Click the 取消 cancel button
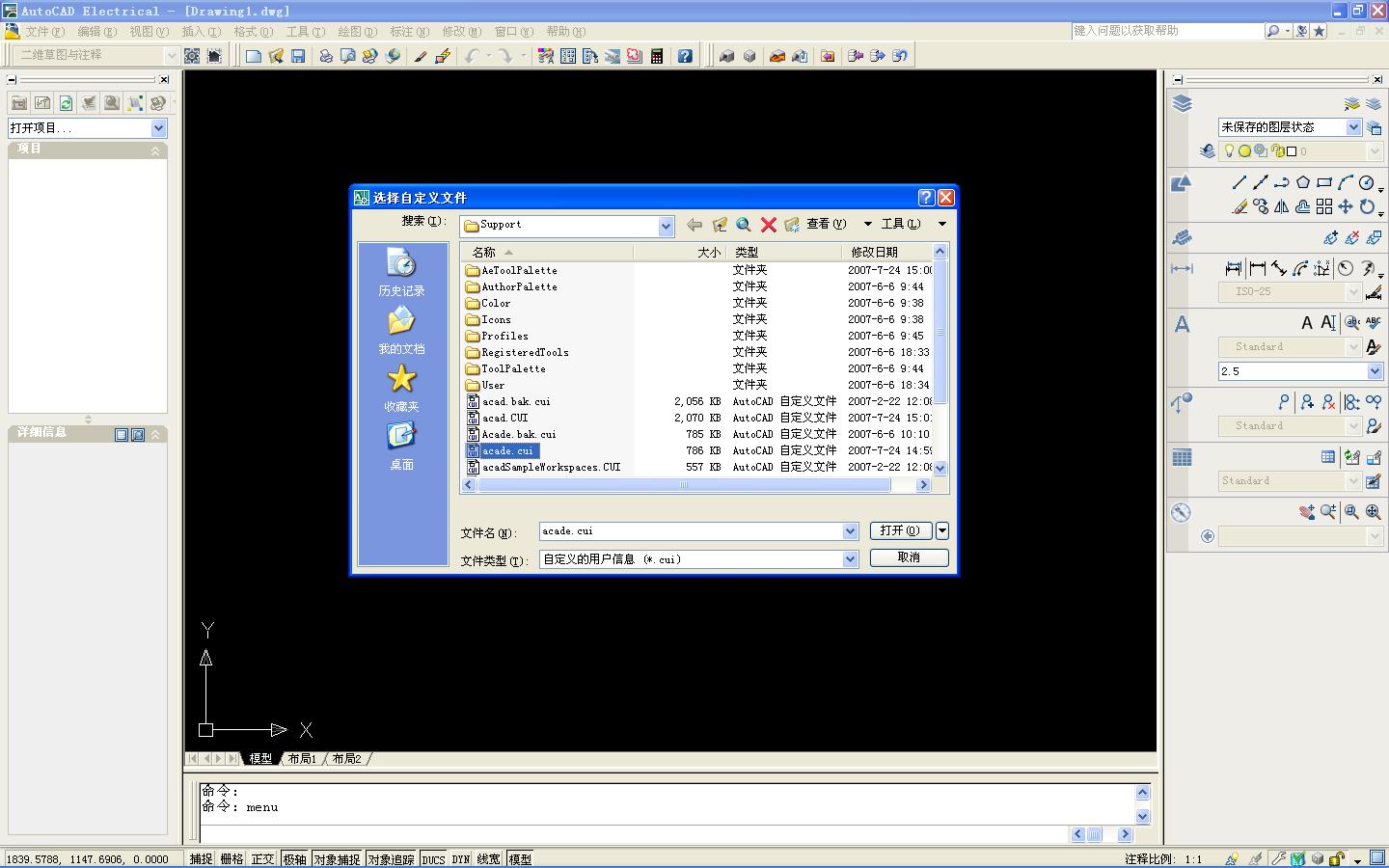Viewport: 1389px width, 868px height. pyautogui.click(x=909, y=557)
